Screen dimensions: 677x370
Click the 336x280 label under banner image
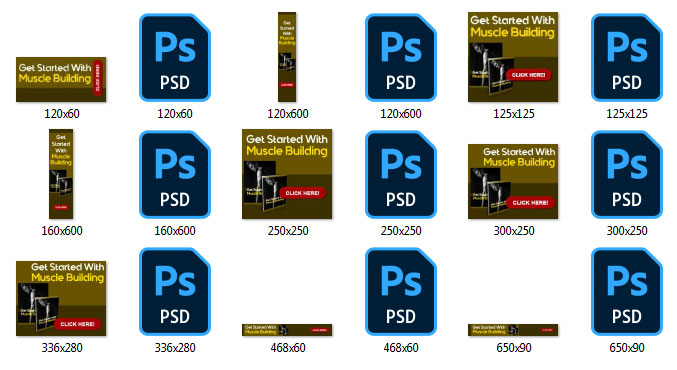(x=62, y=348)
